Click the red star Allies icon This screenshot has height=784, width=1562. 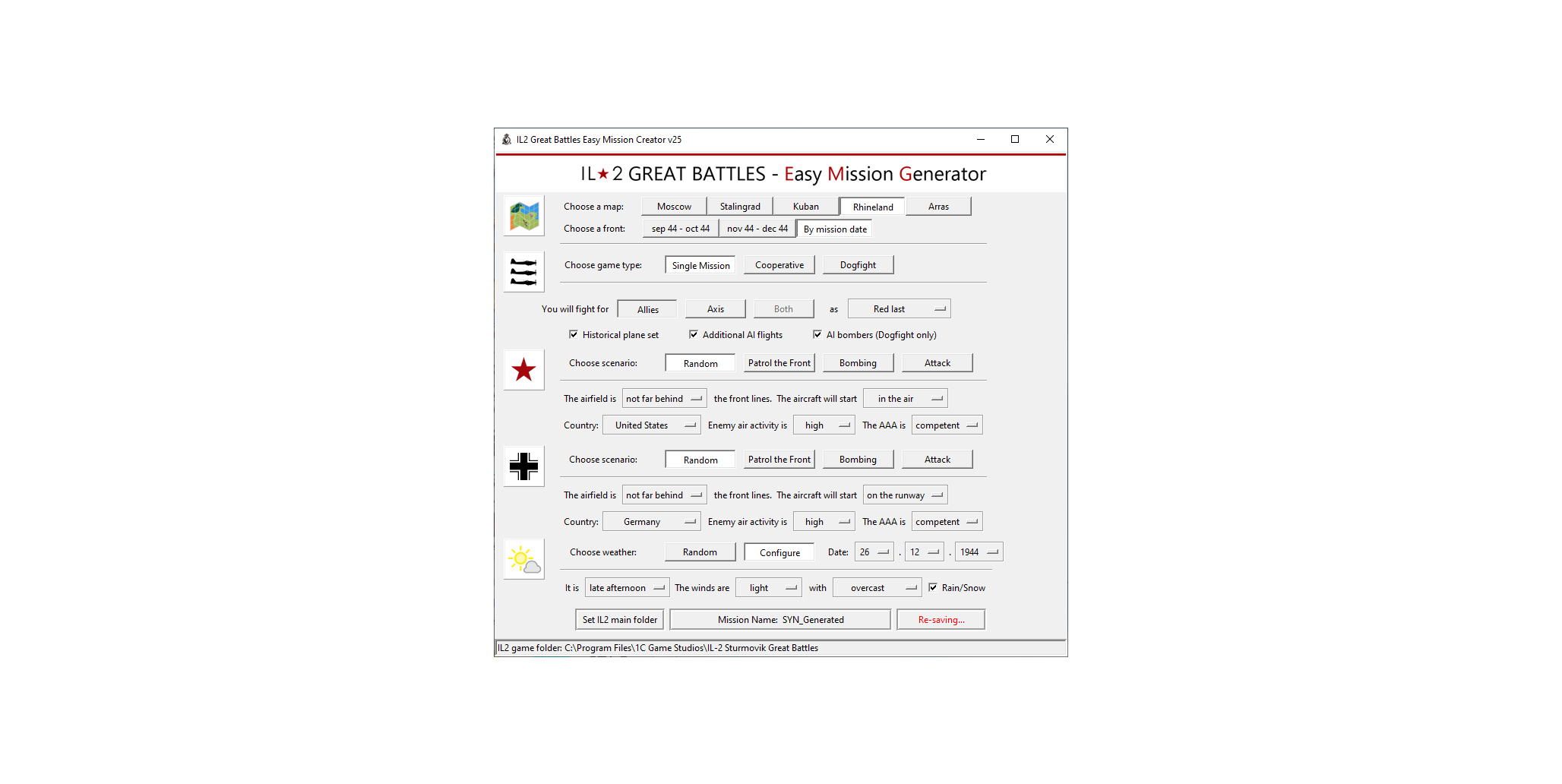pos(523,370)
